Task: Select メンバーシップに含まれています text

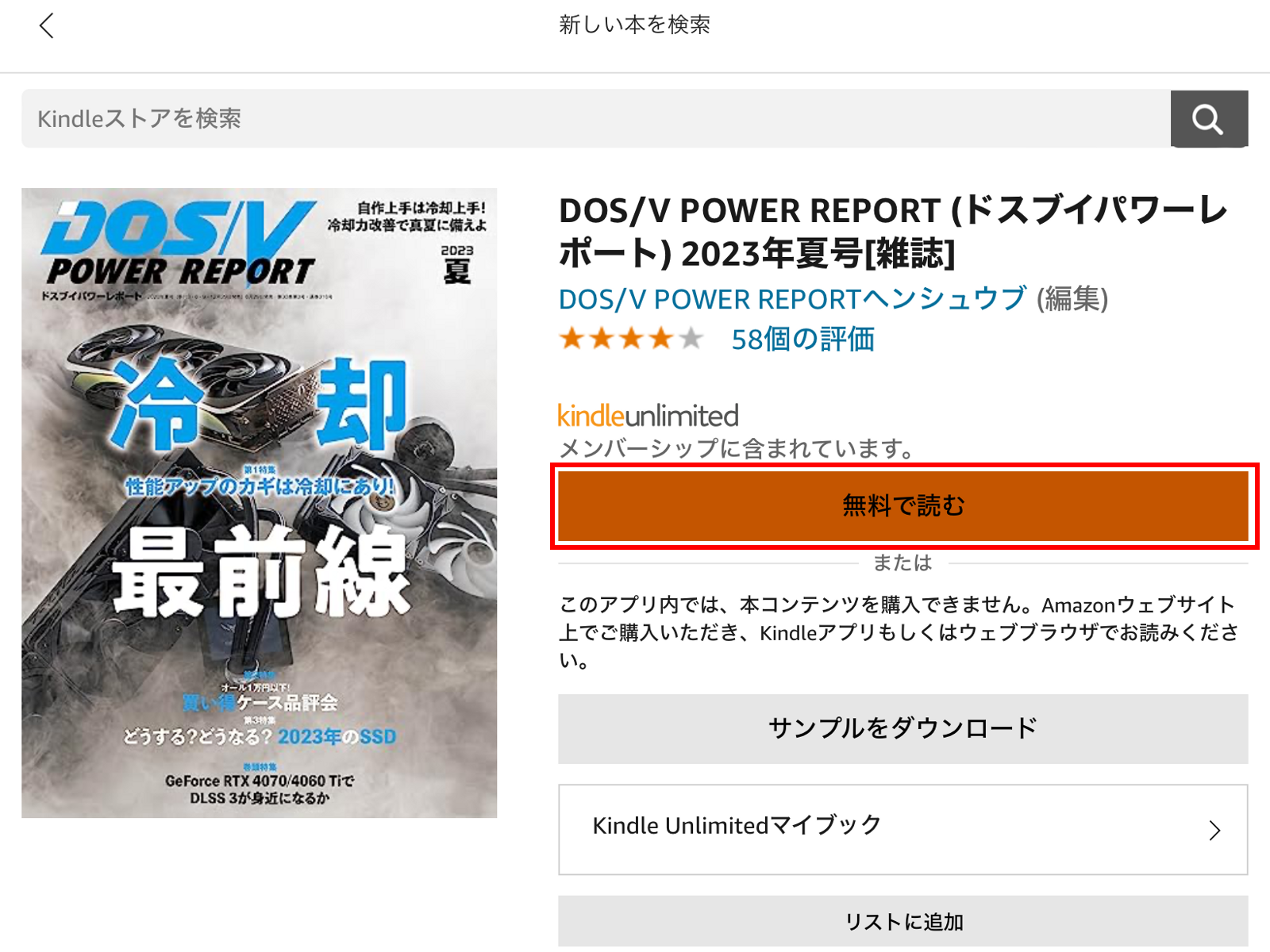Action: pyautogui.click(x=737, y=447)
